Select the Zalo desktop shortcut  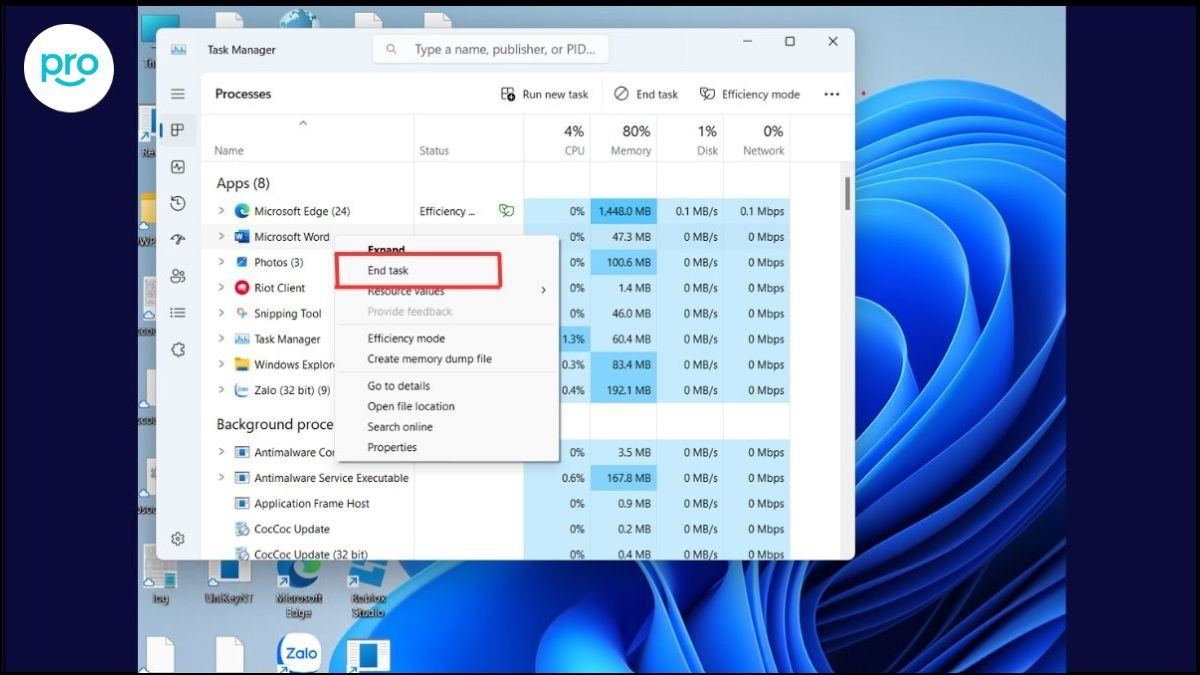click(x=299, y=653)
